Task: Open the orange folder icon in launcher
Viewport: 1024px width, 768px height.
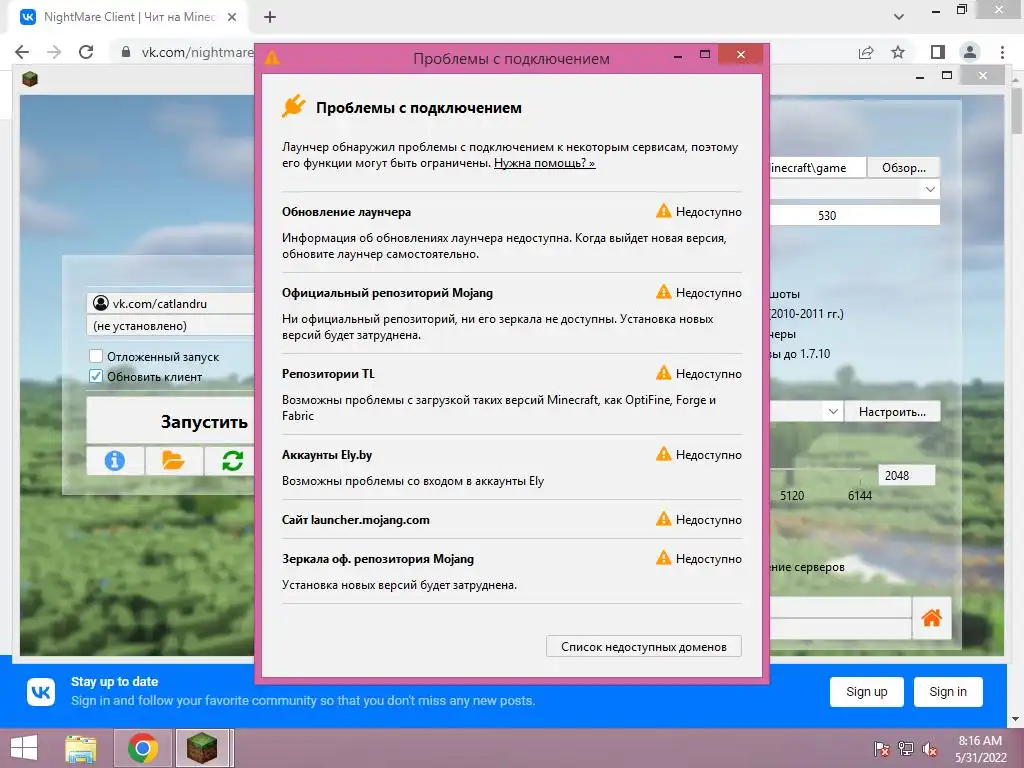Action: (173, 460)
